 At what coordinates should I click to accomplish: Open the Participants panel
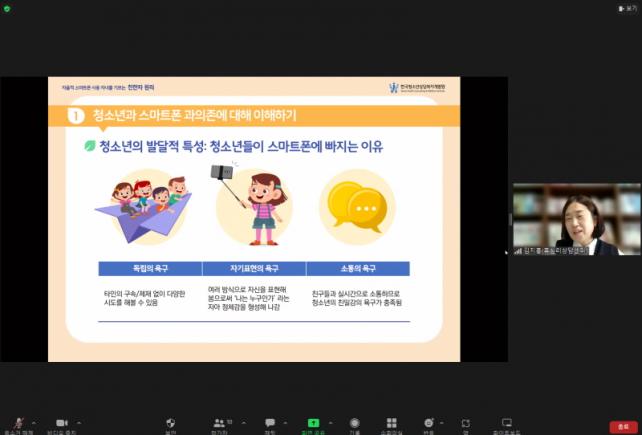(219, 423)
